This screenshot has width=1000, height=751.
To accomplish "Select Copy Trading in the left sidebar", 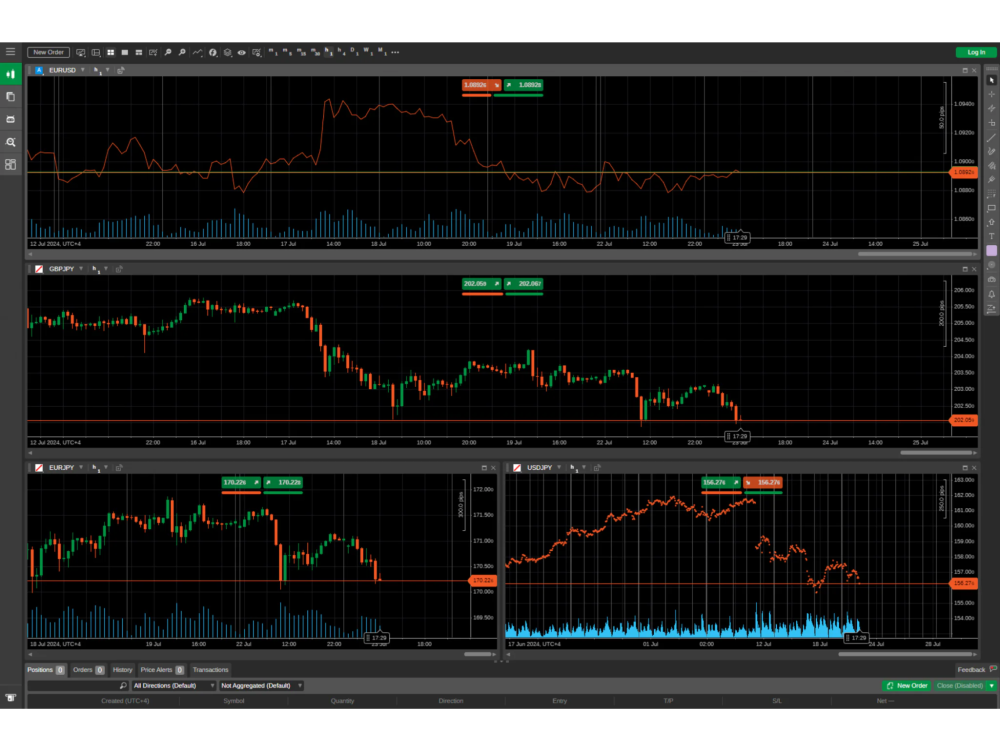I will point(11,96).
